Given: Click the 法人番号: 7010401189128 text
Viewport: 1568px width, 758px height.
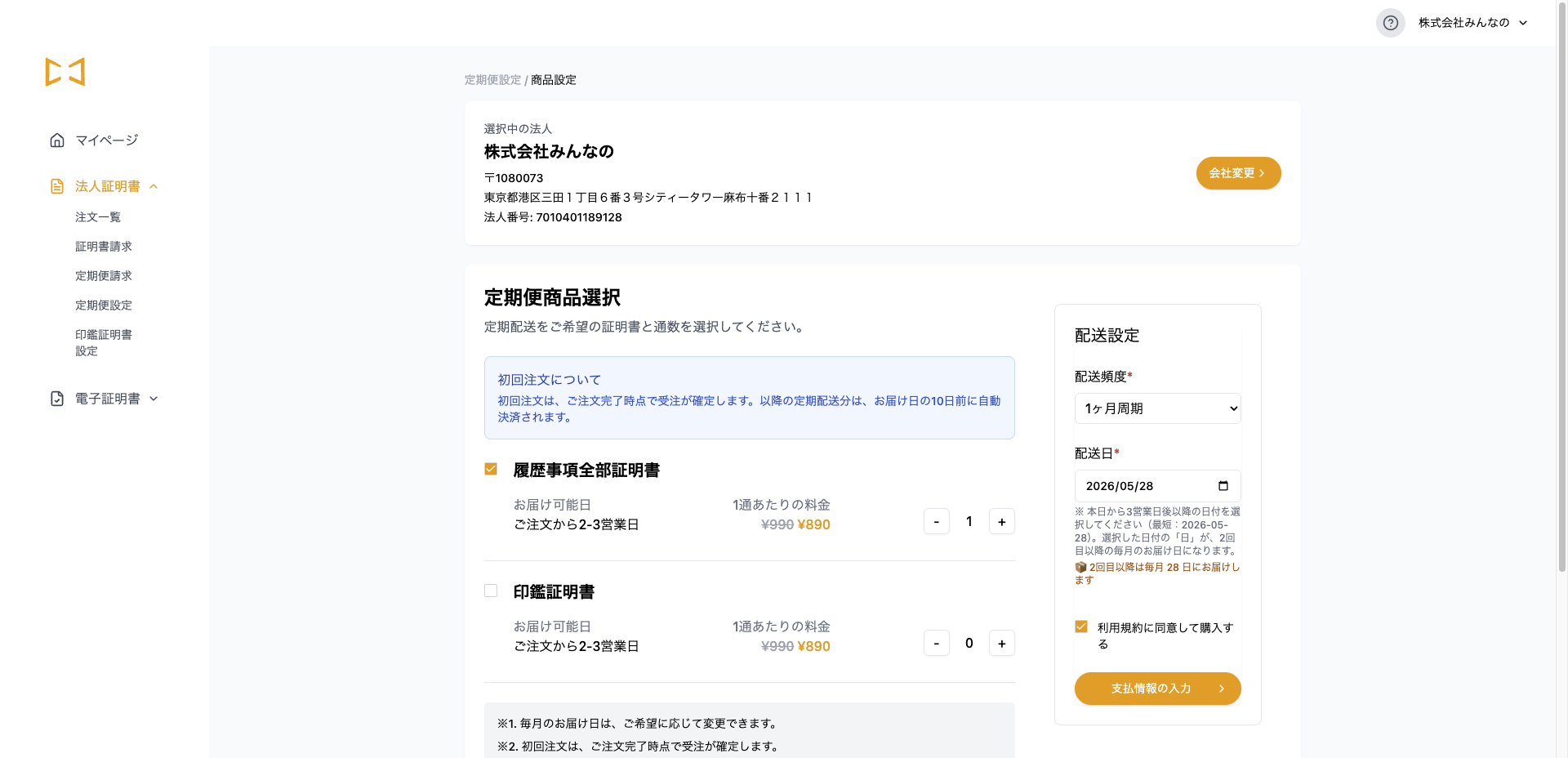Looking at the screenshot, I should 553,217.
